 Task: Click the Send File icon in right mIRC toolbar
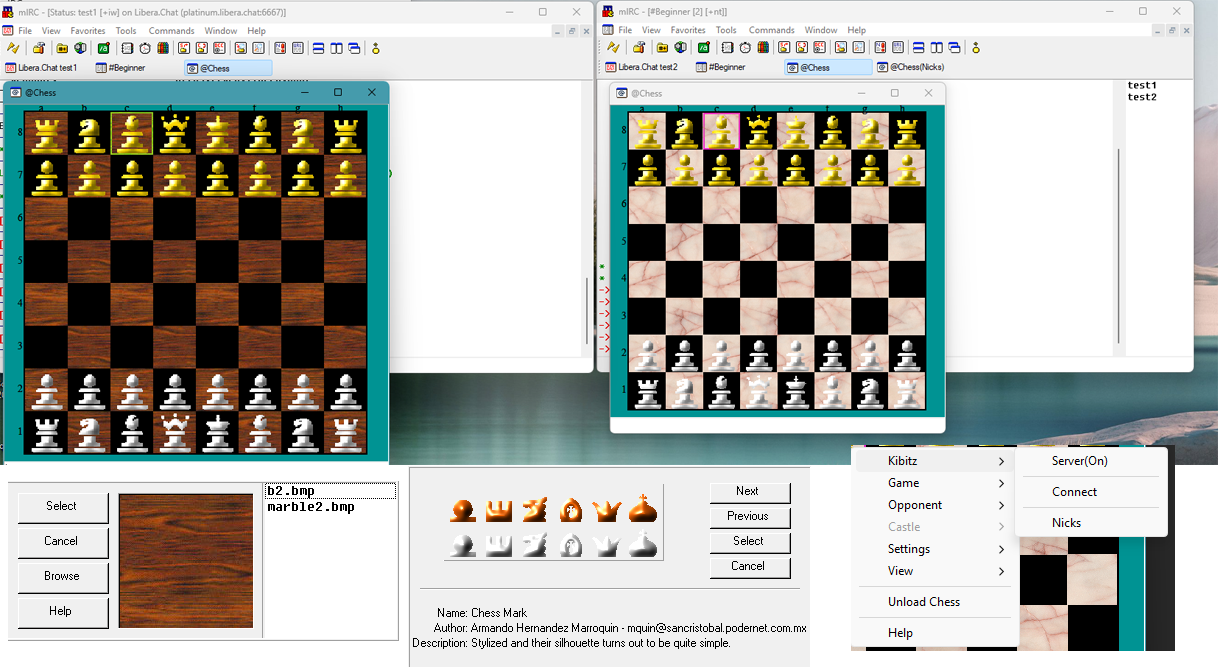pos(784,48)
